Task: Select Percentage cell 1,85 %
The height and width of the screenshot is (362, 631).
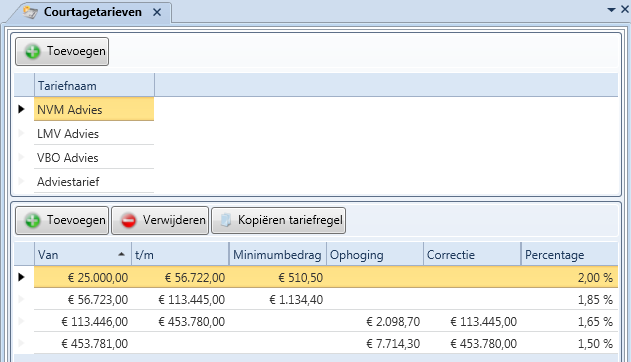Action: click(x=569, y=300)
